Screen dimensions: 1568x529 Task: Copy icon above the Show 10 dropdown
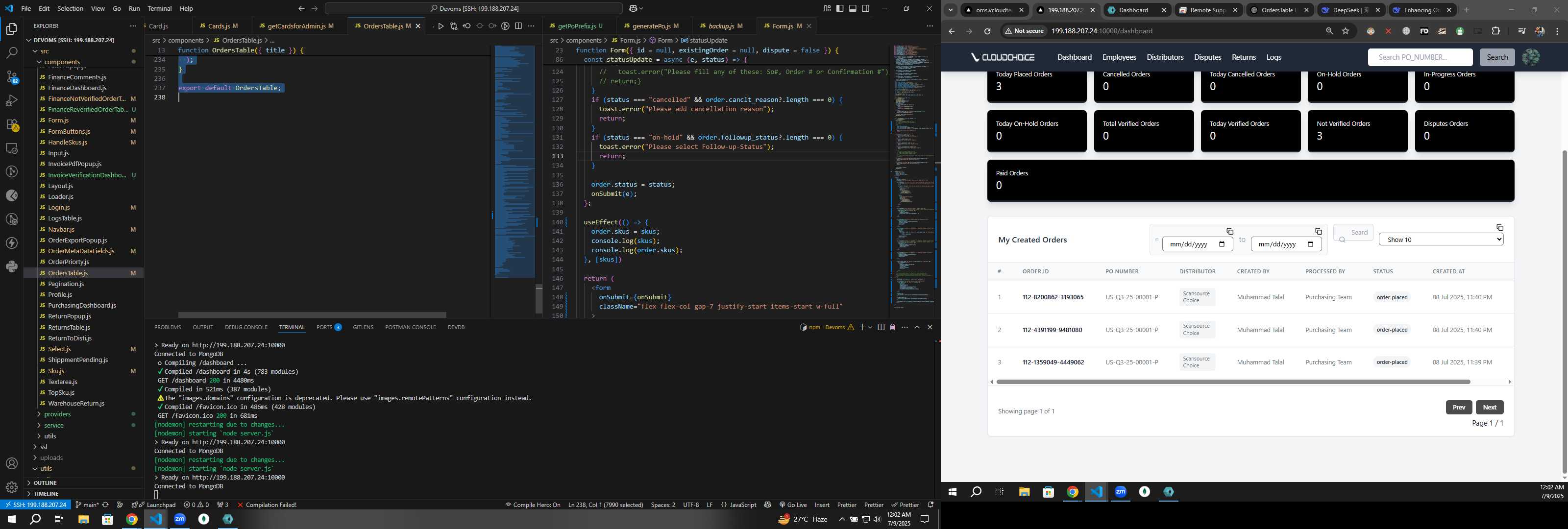click(1499, 228)
